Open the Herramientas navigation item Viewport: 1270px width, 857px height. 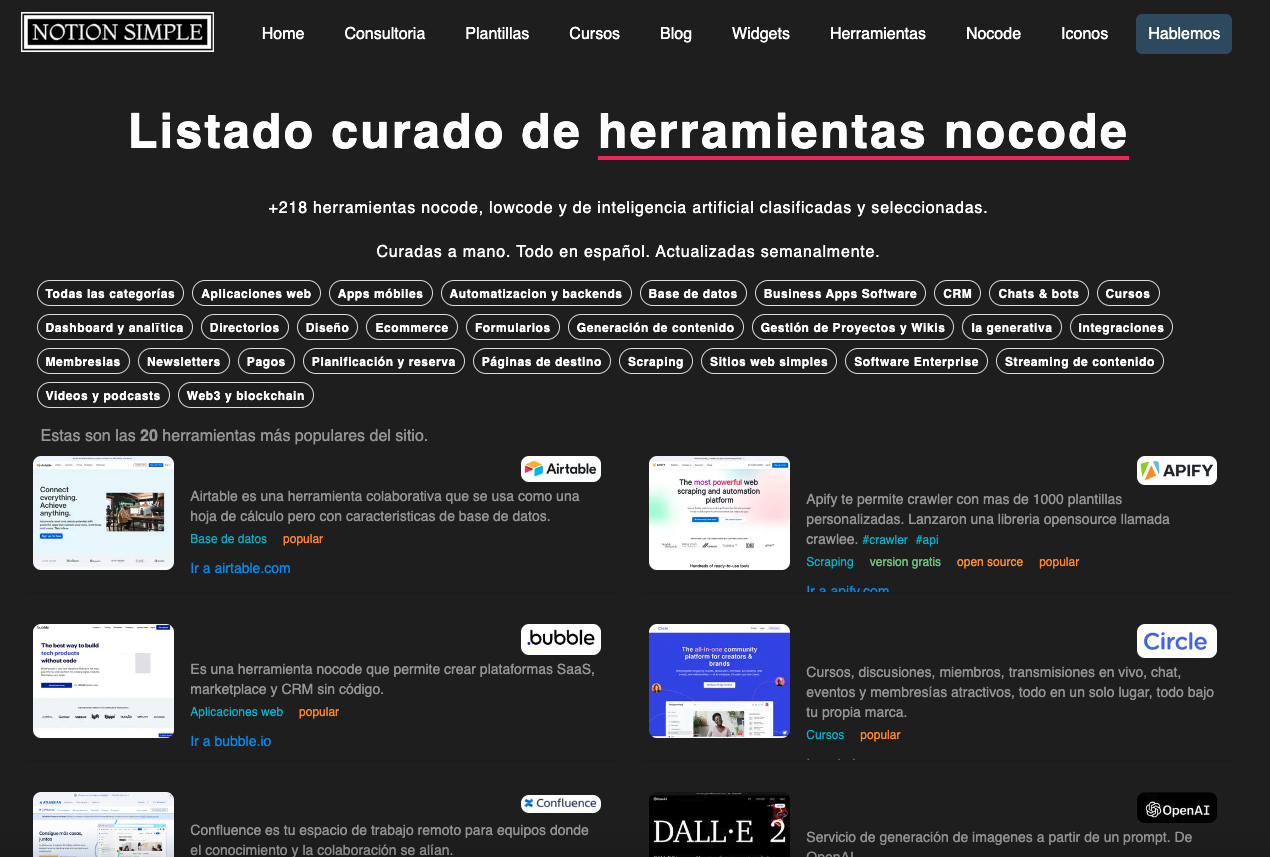click(878, 33)
